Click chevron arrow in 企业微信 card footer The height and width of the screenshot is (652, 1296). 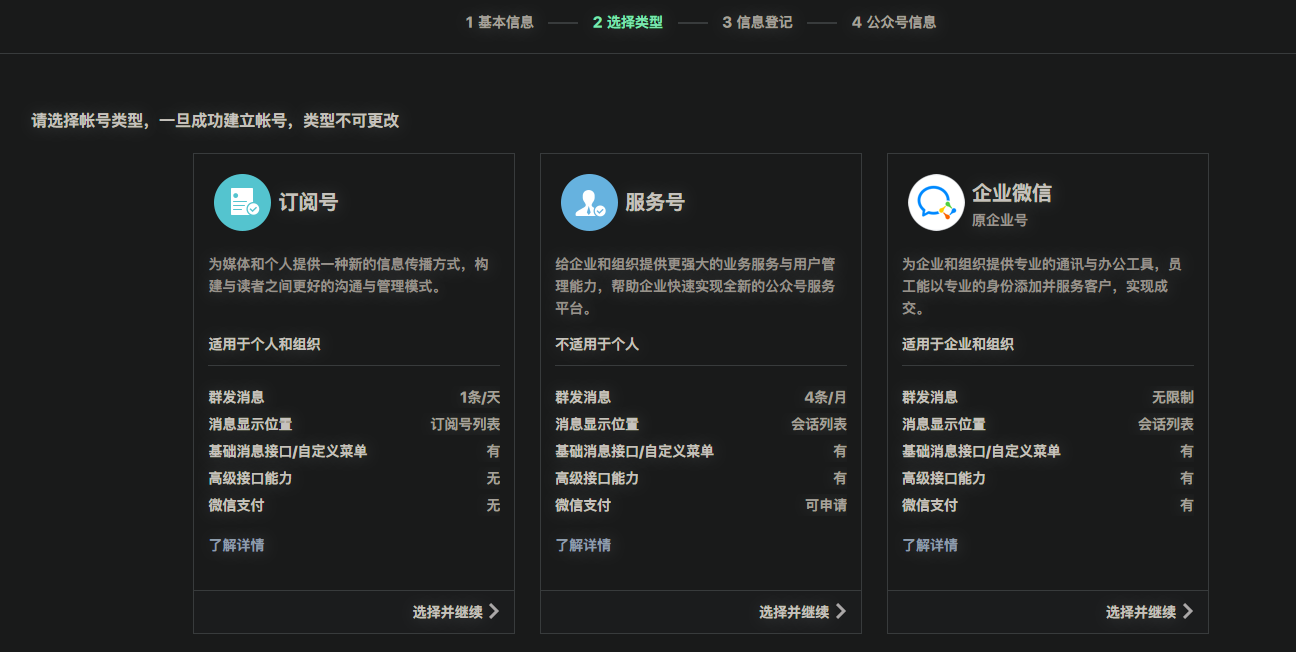(x=1187, y=611)
